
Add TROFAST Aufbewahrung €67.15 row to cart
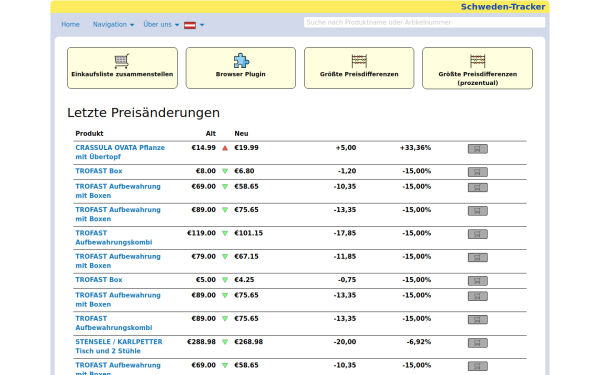(x=478, y=258)
